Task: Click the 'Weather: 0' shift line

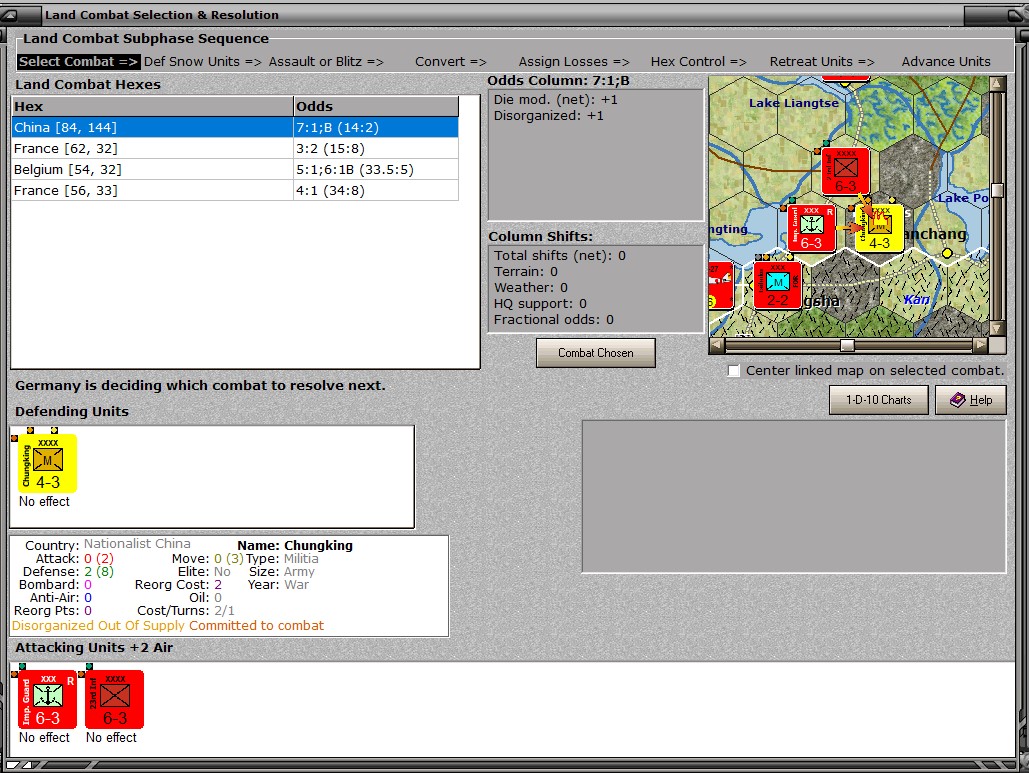Action: (531, 287)
